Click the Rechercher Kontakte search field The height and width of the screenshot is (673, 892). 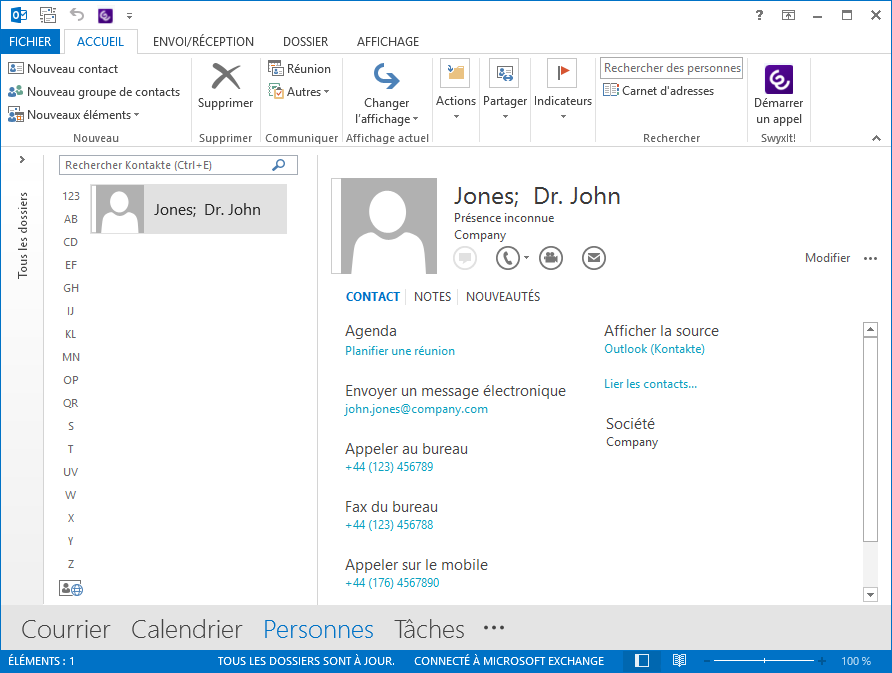click(x=165, y=165)
